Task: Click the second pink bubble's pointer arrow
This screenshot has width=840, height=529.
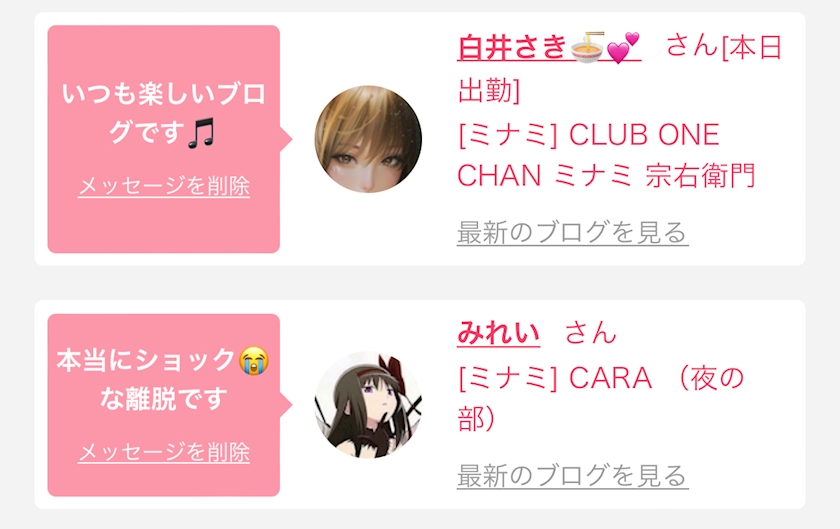Action: (286, 405)
